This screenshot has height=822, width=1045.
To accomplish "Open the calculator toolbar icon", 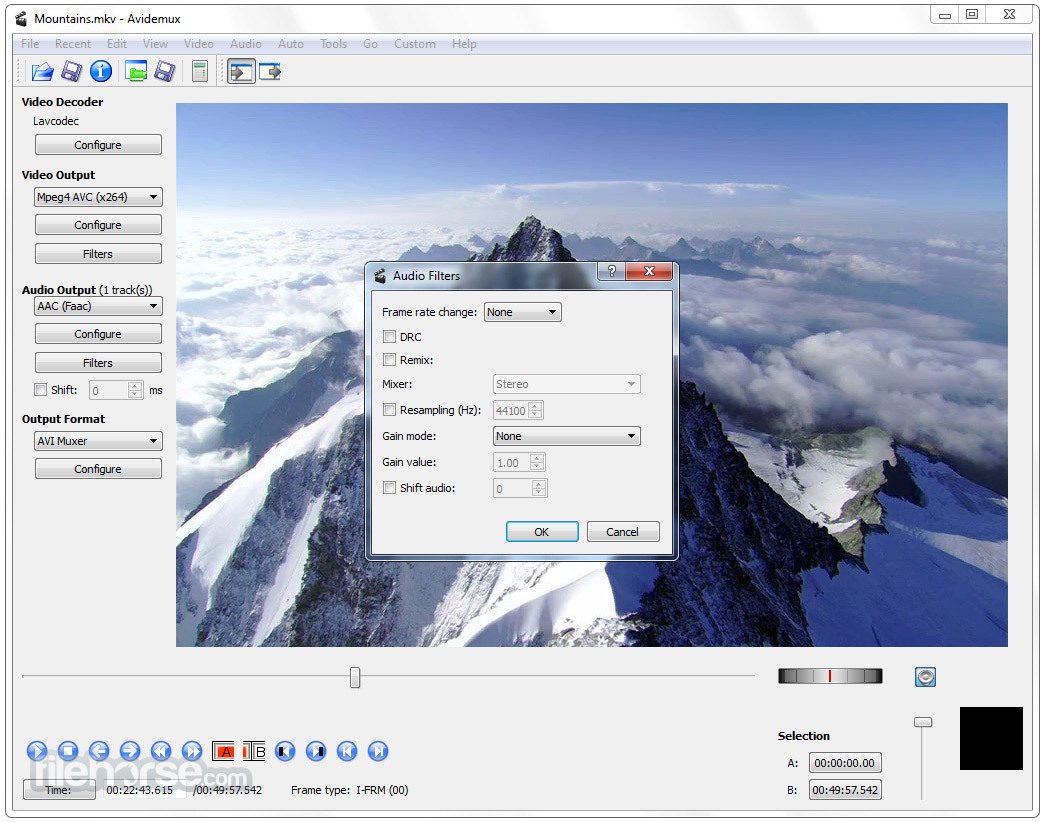I will tap(200, 71).
